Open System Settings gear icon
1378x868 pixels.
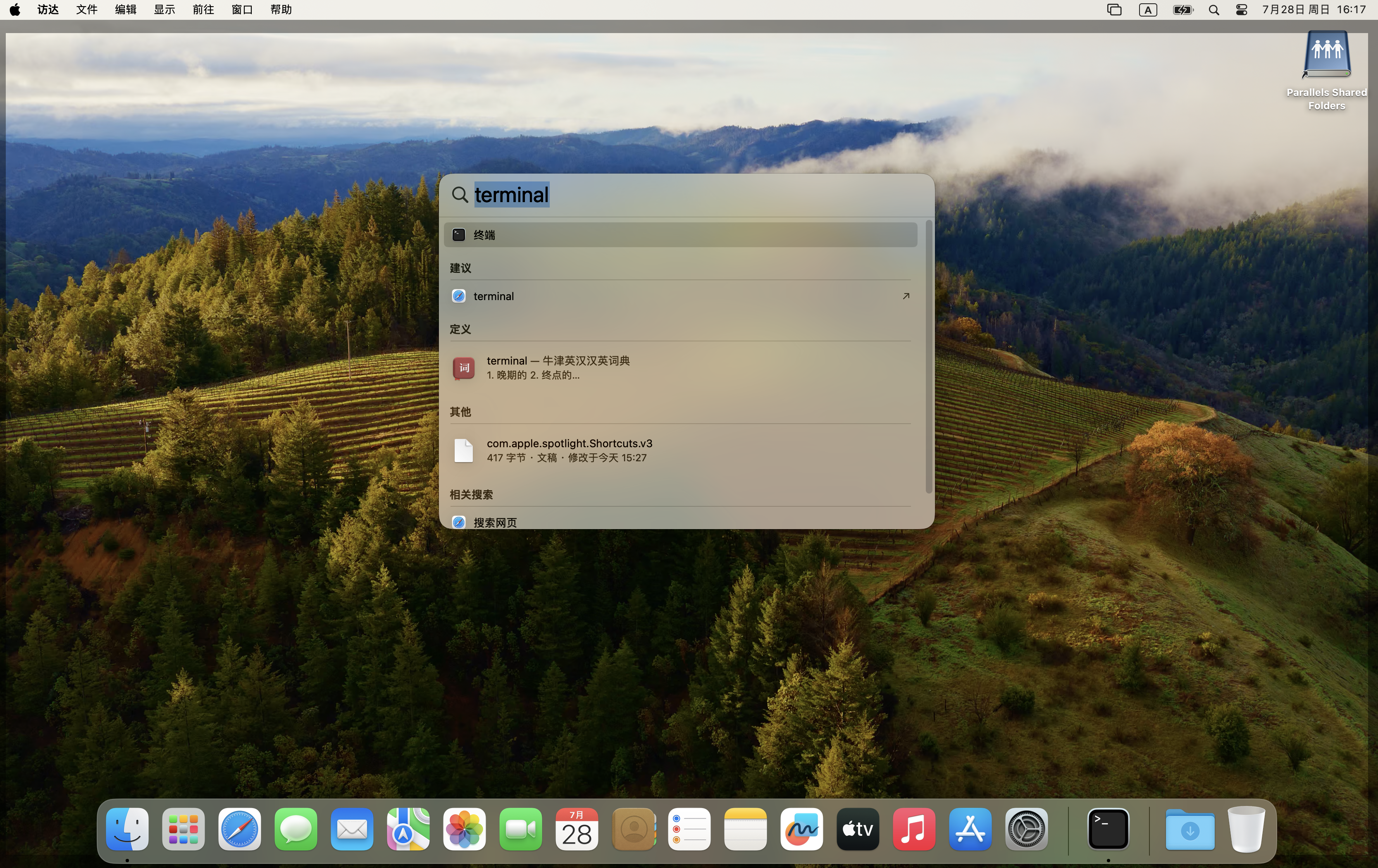coord(1026,828)
